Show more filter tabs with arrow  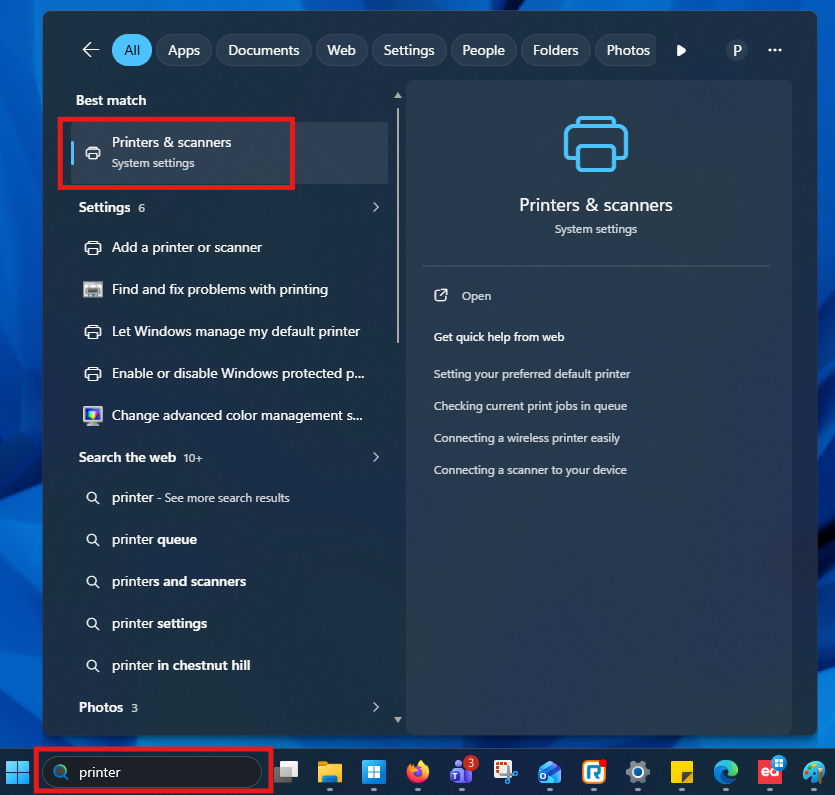tap(681, 51)
